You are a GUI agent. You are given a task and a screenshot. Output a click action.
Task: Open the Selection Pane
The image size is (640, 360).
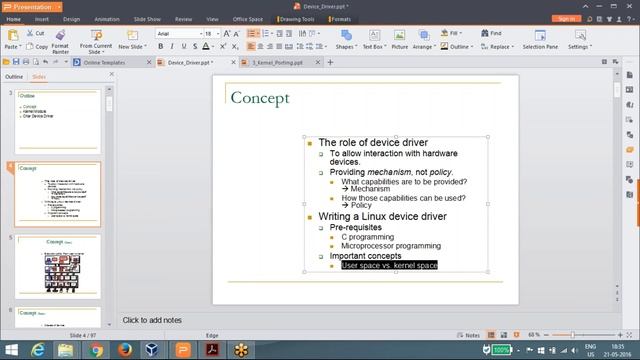click(540, 40)
